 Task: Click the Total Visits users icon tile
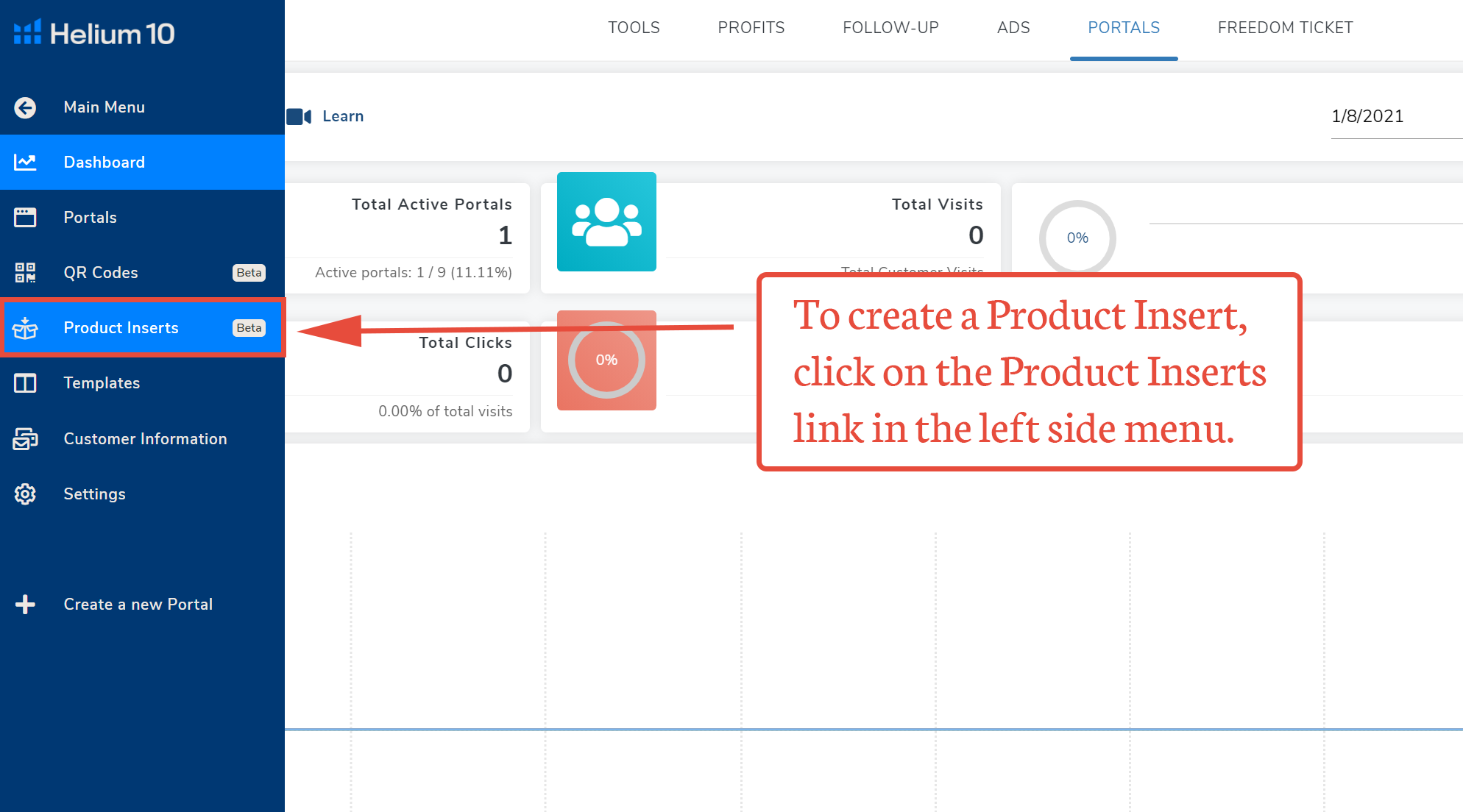click(606, 221)
